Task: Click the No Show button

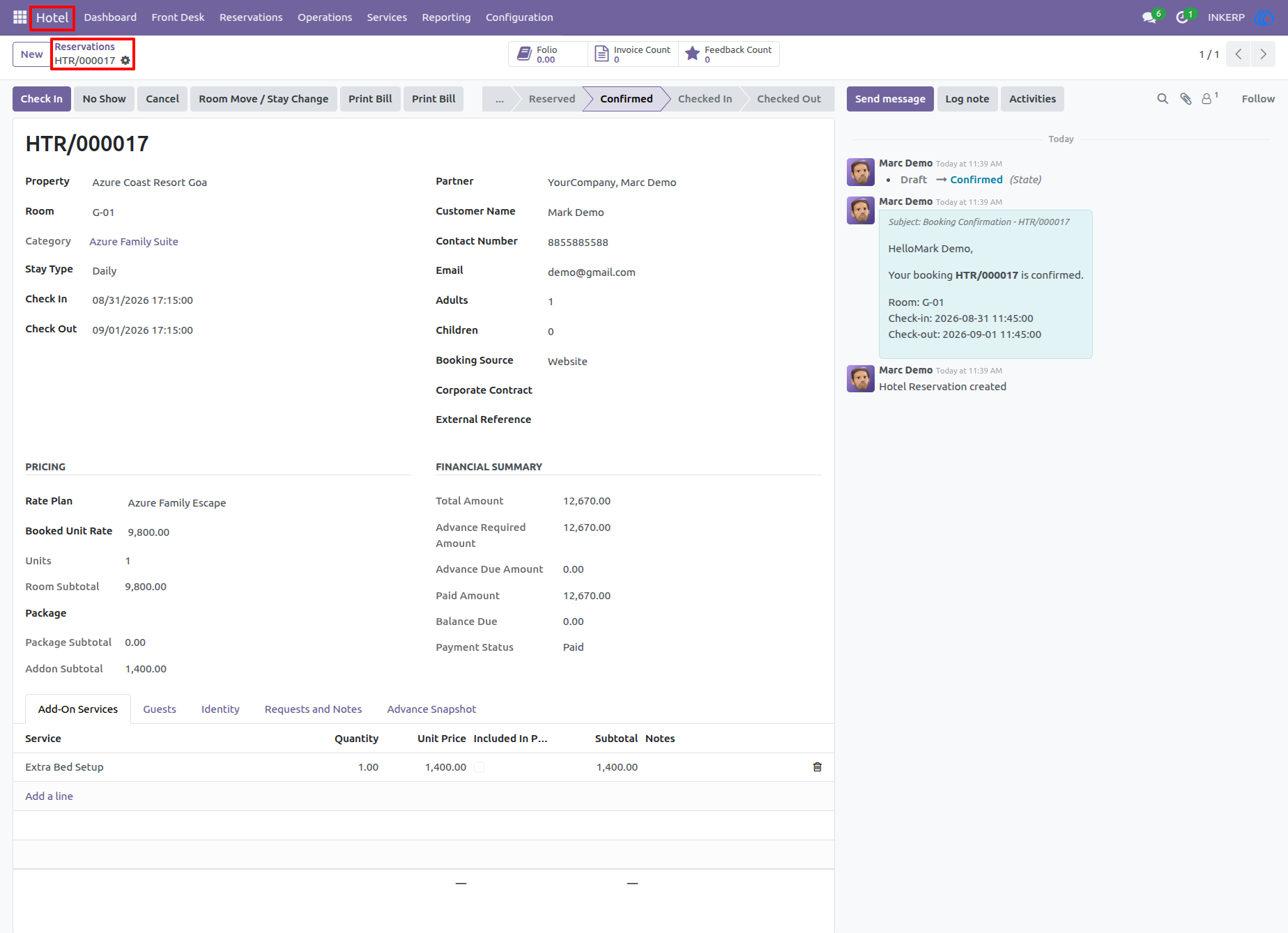Action: [105, 99]
